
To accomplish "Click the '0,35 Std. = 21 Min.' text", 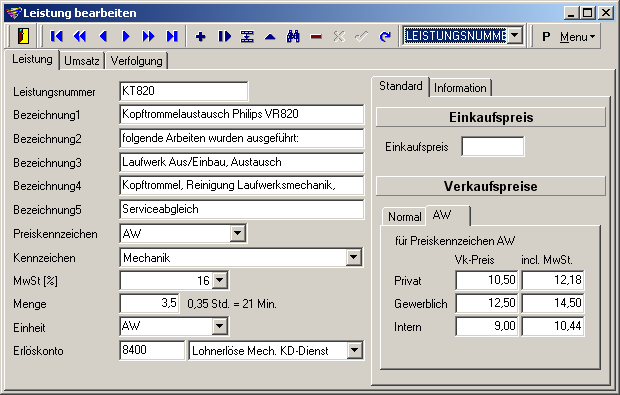I will [x=232, y=304].
